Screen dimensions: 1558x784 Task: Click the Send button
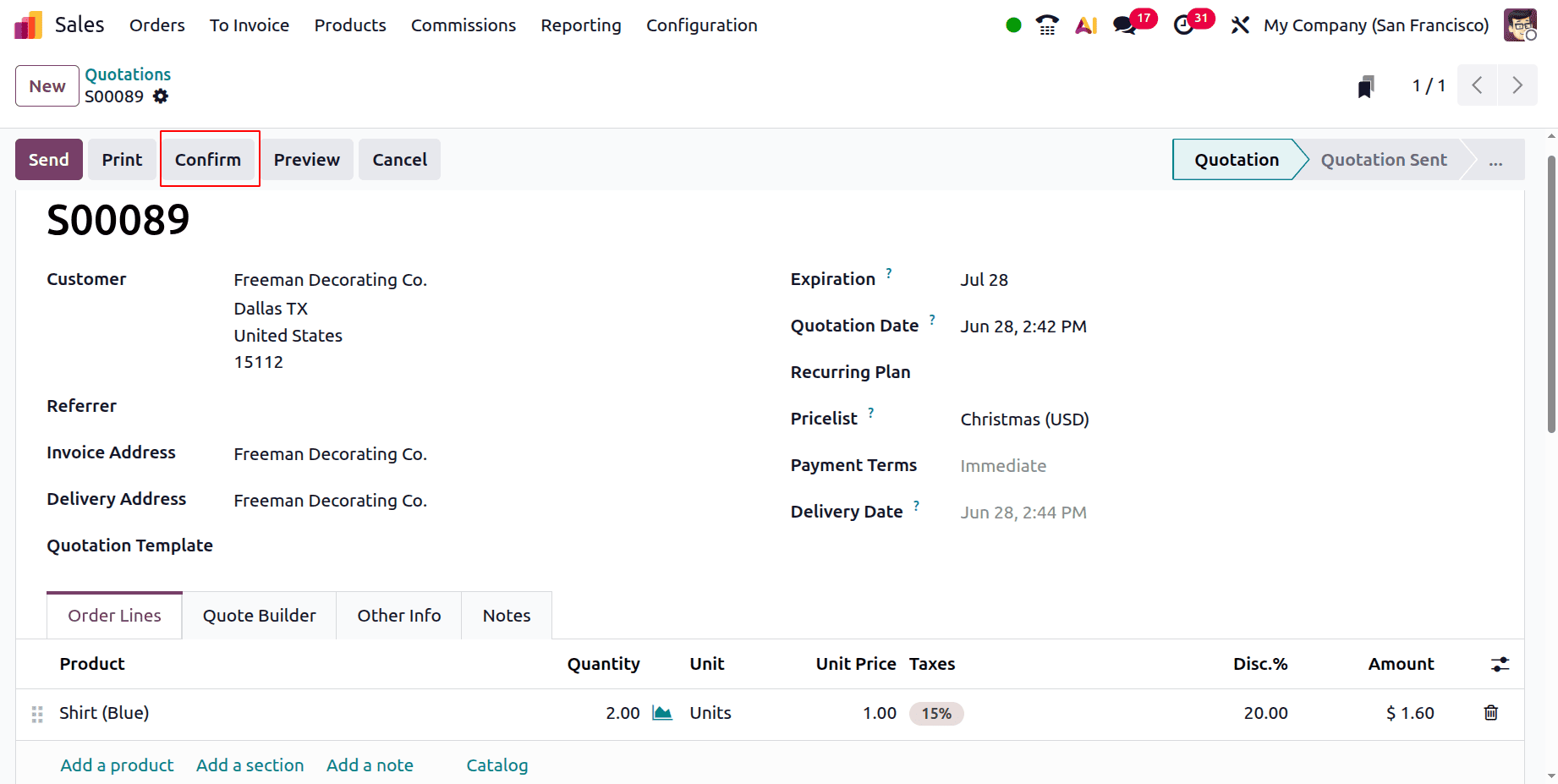tap(49, 160)
